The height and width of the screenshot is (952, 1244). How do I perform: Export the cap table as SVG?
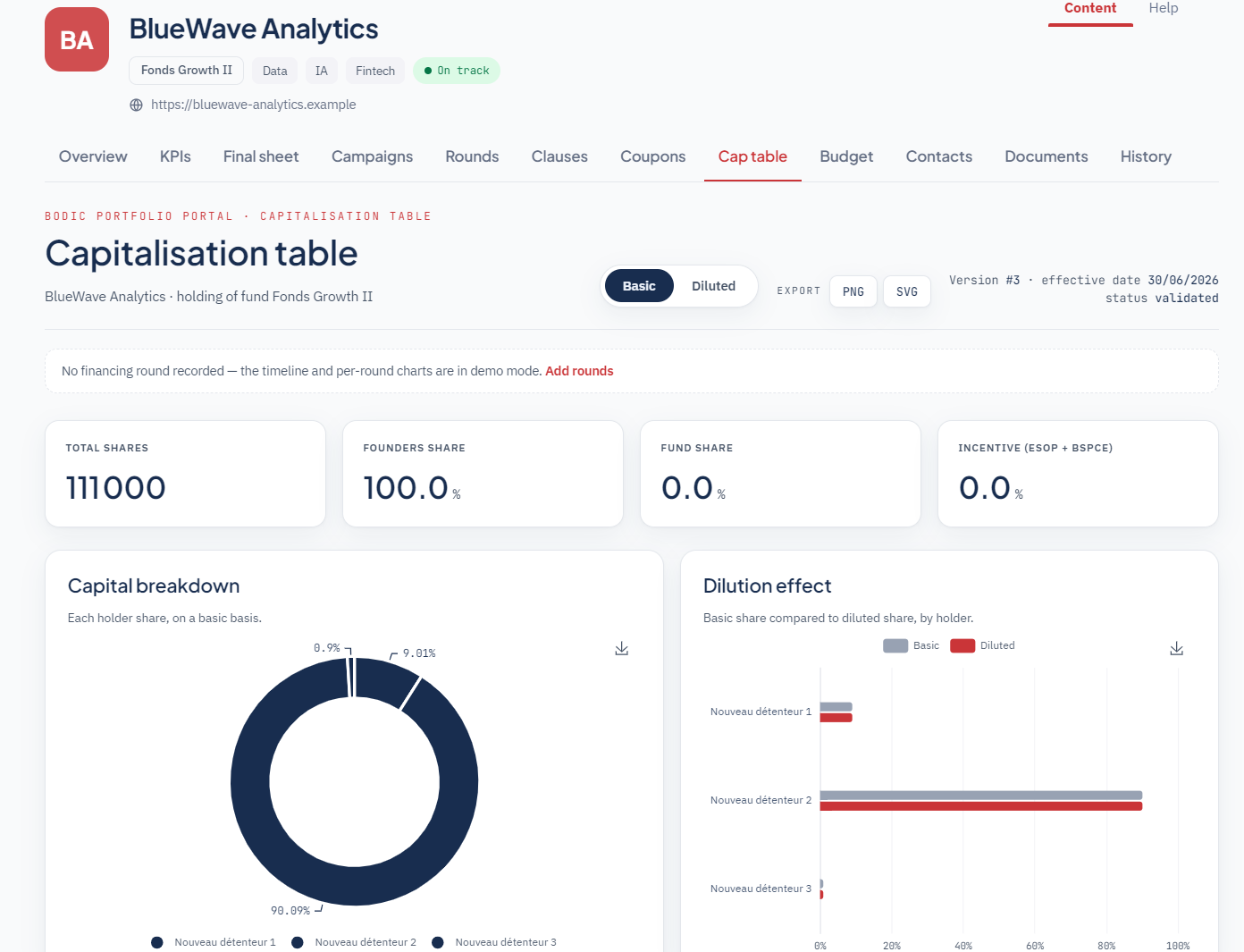pos(907,291)
